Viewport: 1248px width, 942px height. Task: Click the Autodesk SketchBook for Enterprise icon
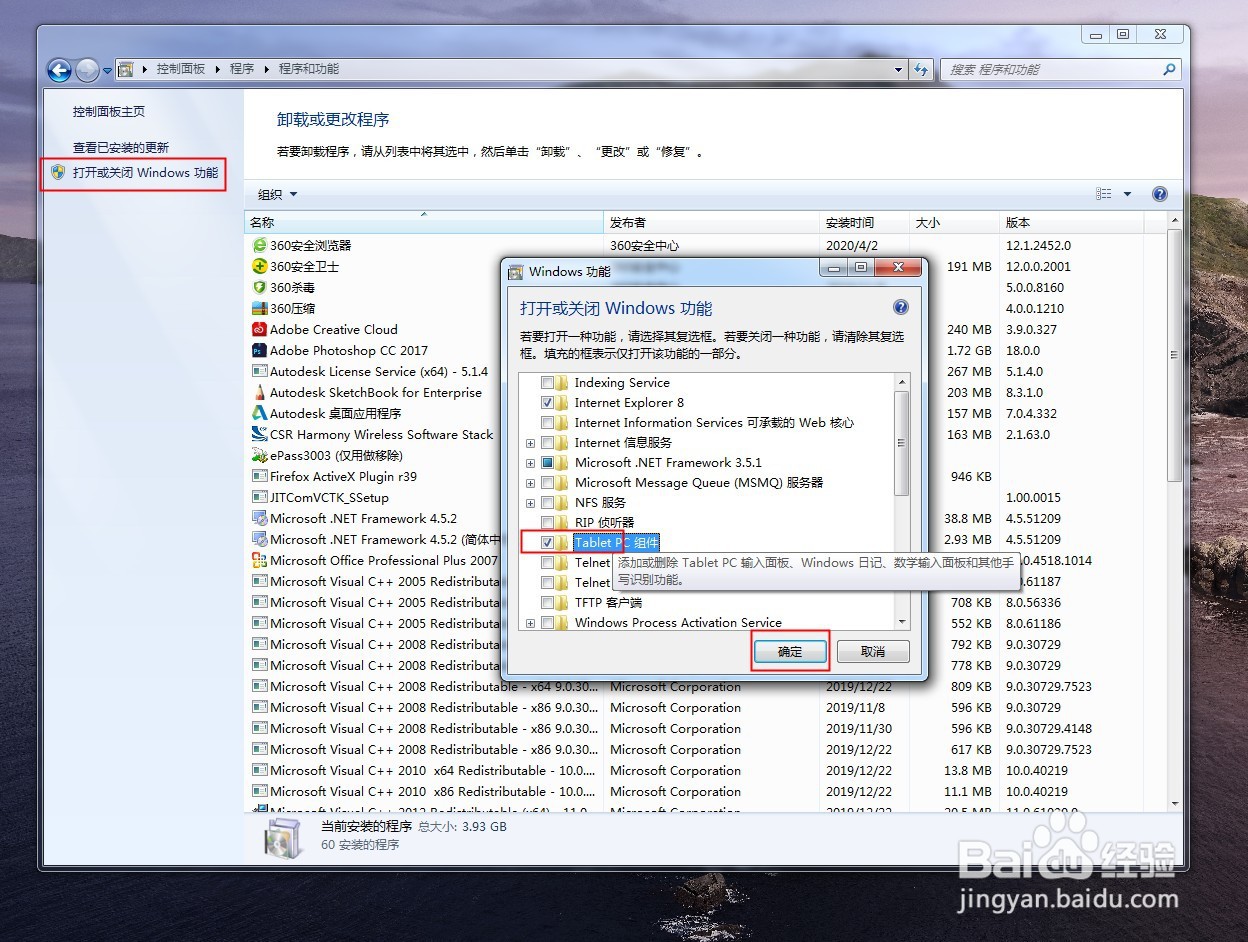(x=260, y=392)
